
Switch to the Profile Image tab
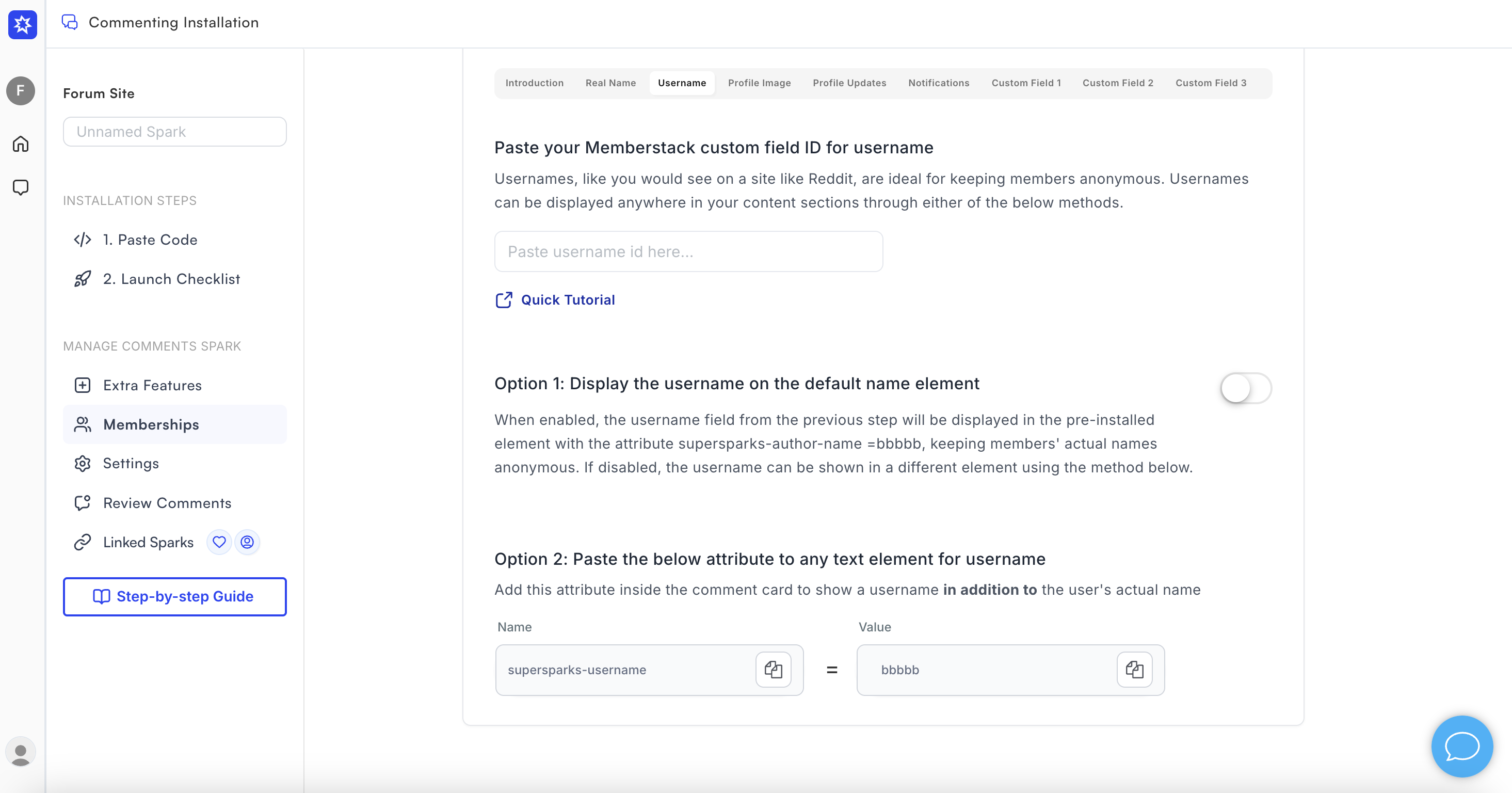[x=759, y=83]
